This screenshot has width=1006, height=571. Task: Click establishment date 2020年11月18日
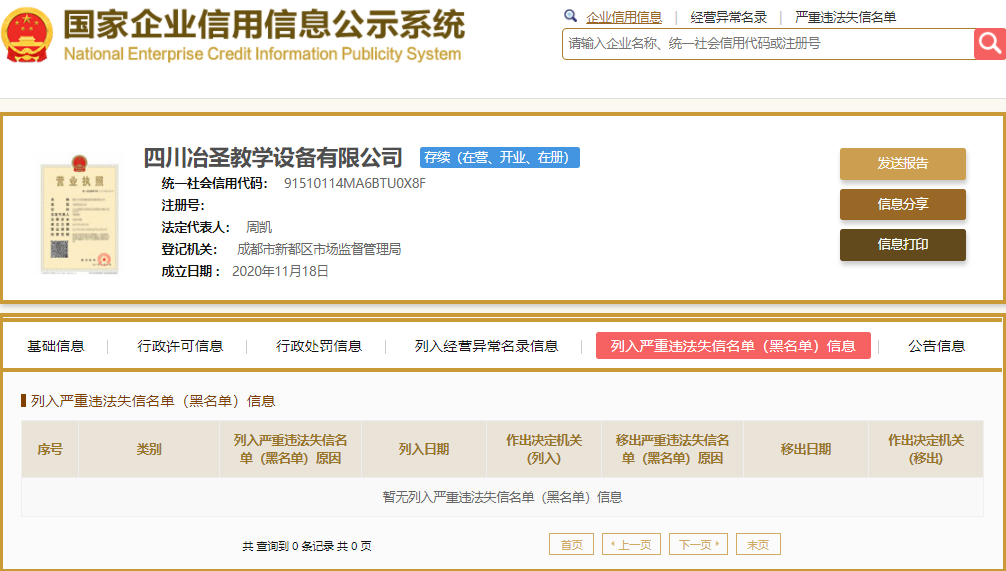[280, 271]
